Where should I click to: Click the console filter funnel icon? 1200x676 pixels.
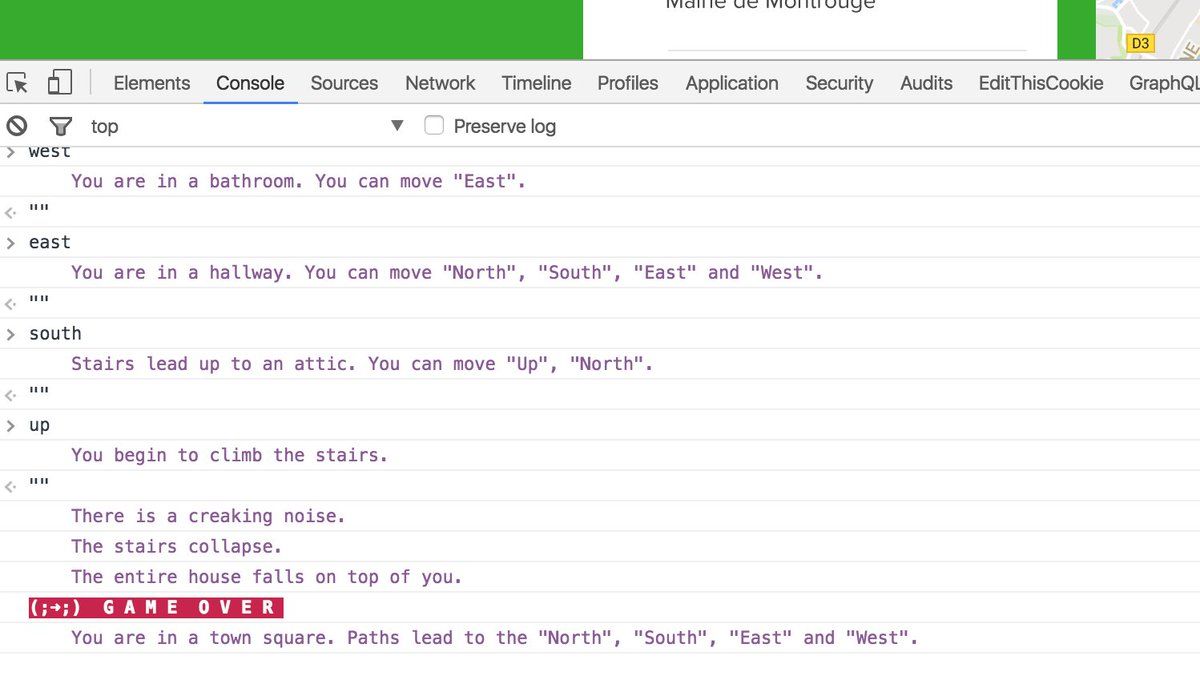(61, 126)
